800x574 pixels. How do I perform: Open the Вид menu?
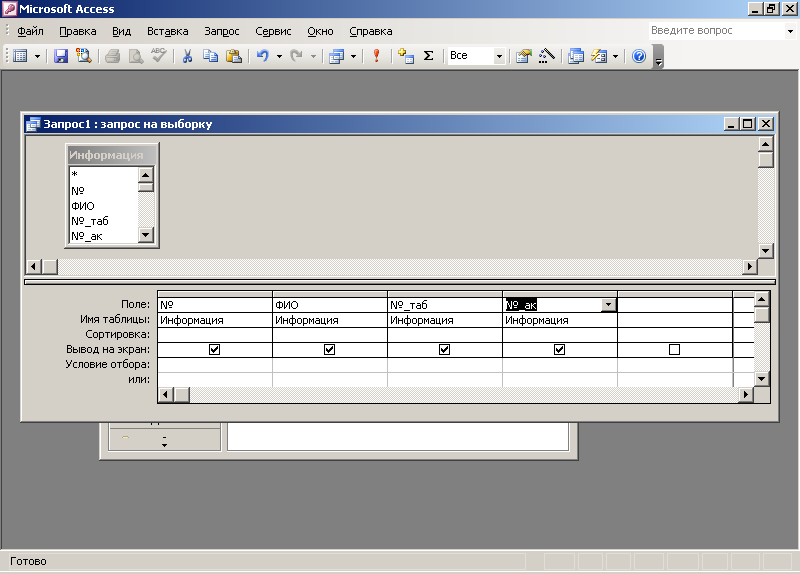pyautogui.click(x=121, y=31)
